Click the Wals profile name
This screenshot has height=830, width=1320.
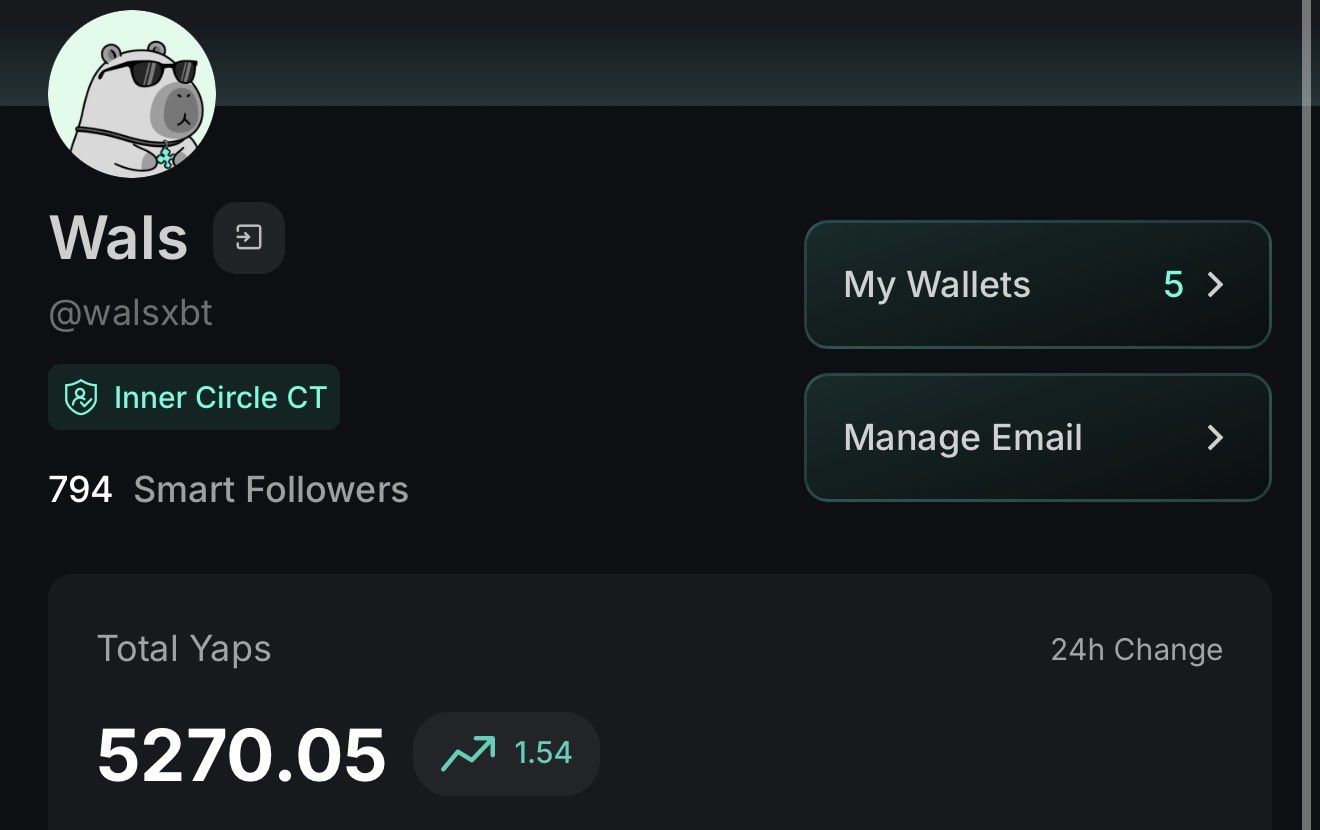click(x=118, y=238)
